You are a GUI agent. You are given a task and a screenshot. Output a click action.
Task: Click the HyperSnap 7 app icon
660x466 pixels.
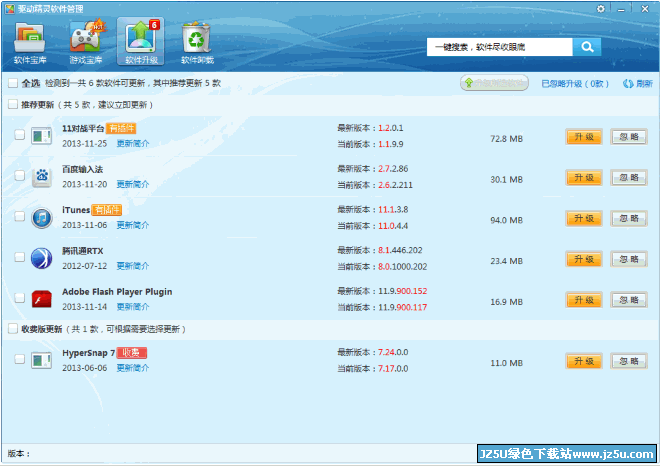pos(42,361)
